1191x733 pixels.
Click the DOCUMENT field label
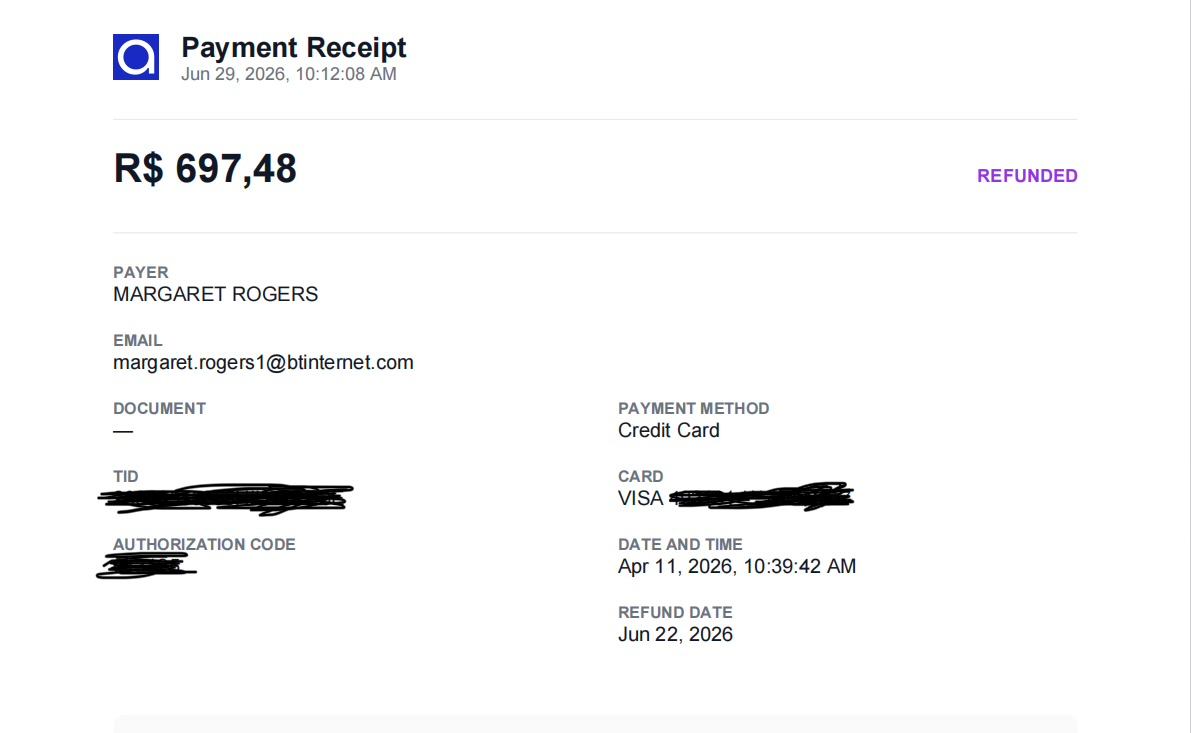pyautogui.click(x=160, y=409)
